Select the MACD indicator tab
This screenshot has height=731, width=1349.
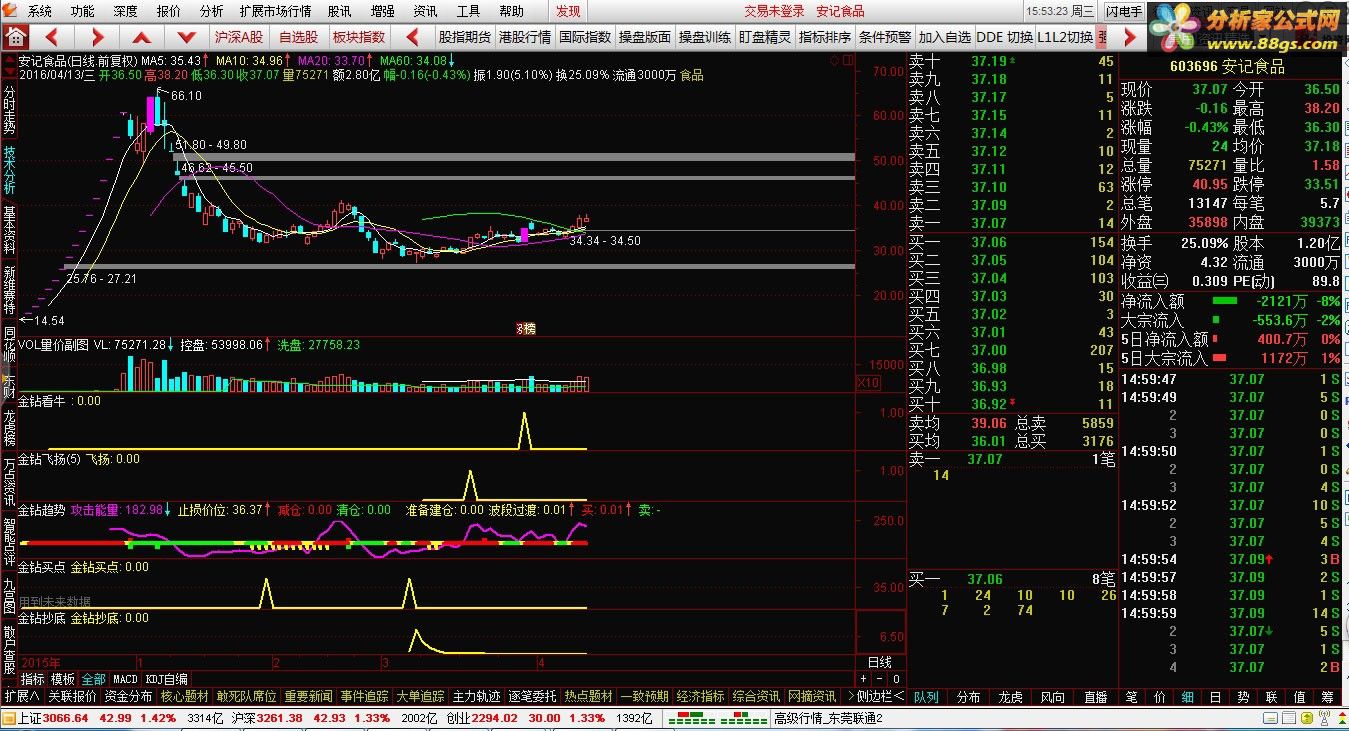(125, 679)
